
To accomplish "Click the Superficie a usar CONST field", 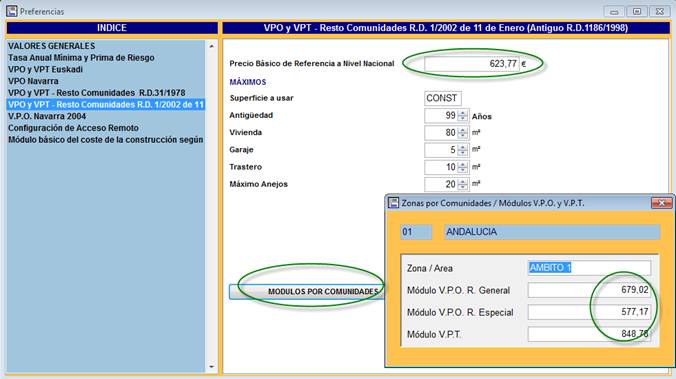I will click(443, 98).
